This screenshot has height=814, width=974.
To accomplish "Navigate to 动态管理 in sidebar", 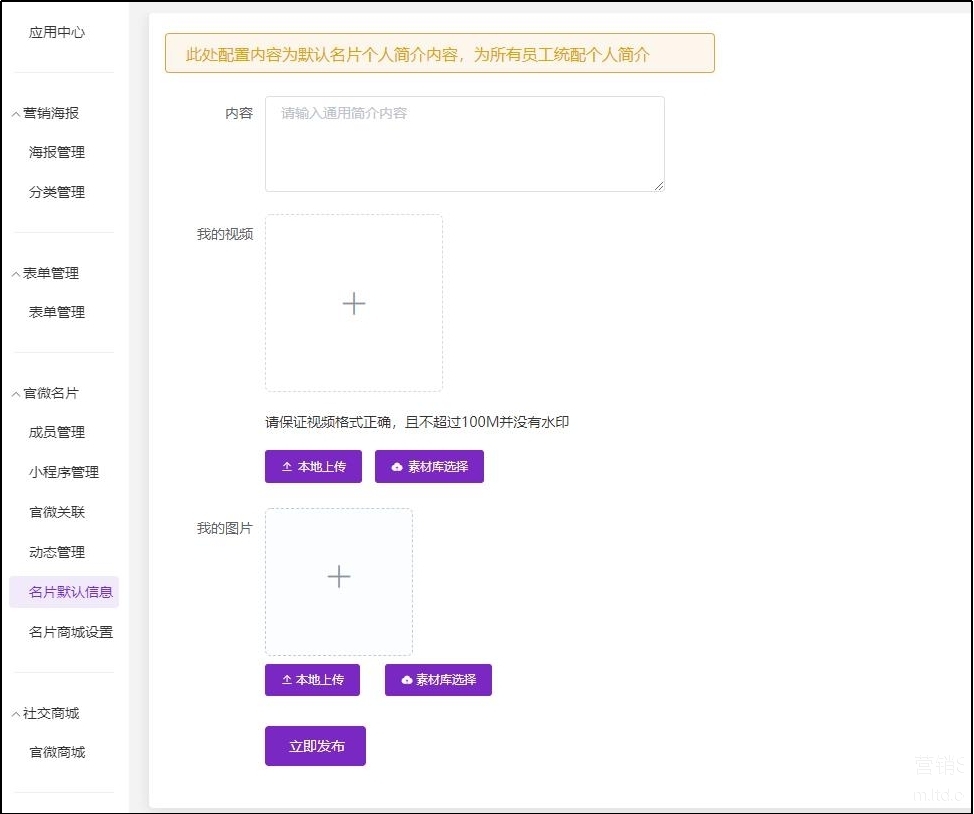I will [57, 552].
